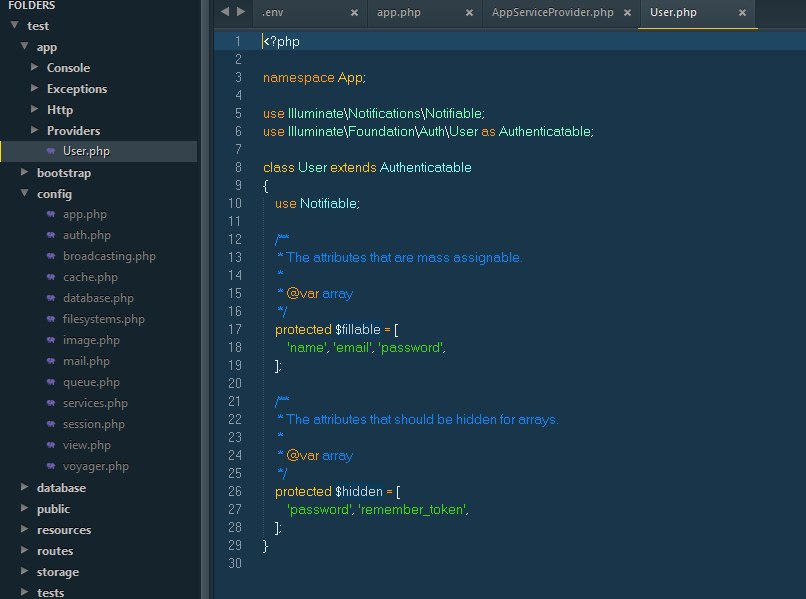
Task: Expand the resources folder arrow
Action: (24, 529)
